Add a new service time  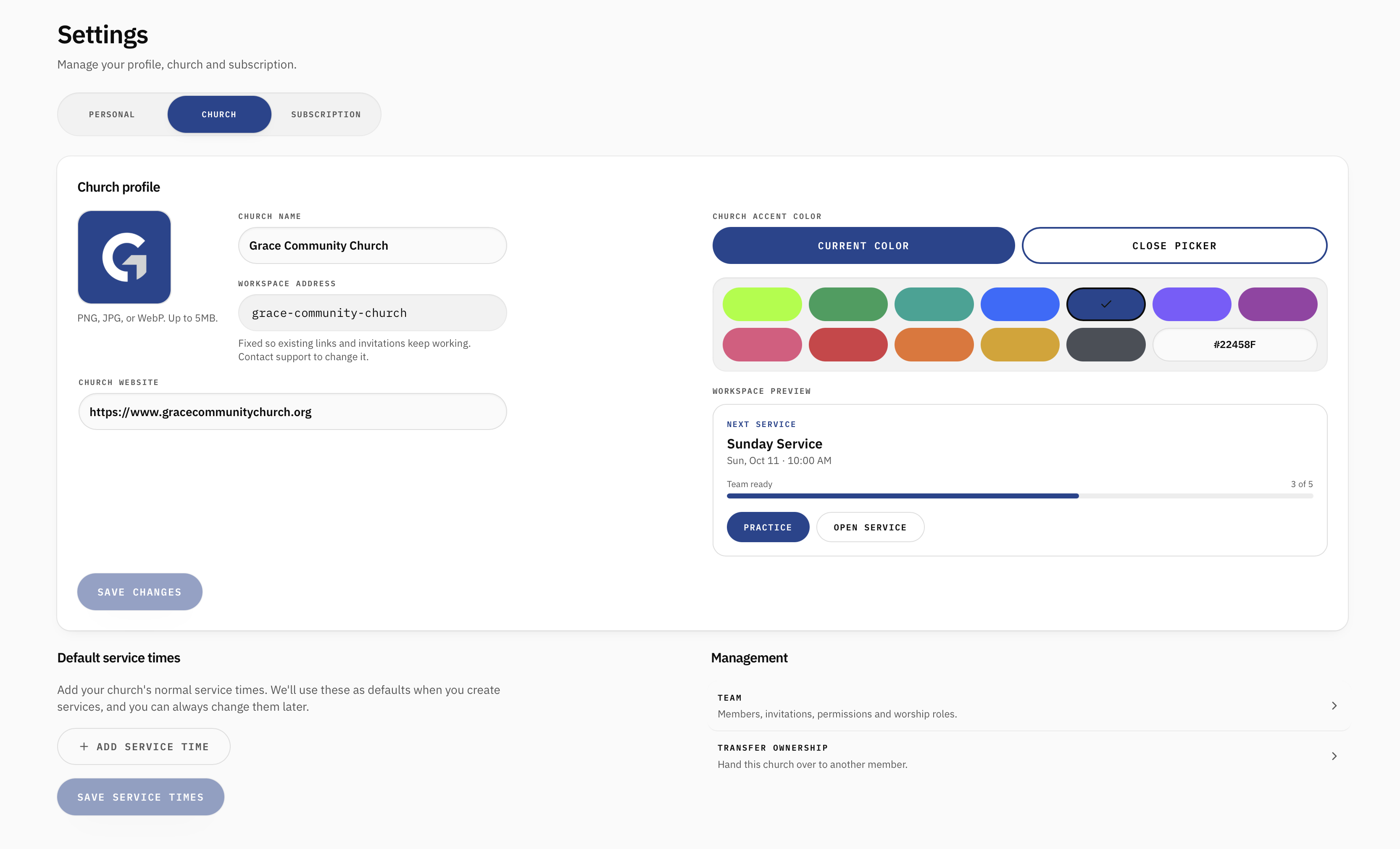[144, 746]
